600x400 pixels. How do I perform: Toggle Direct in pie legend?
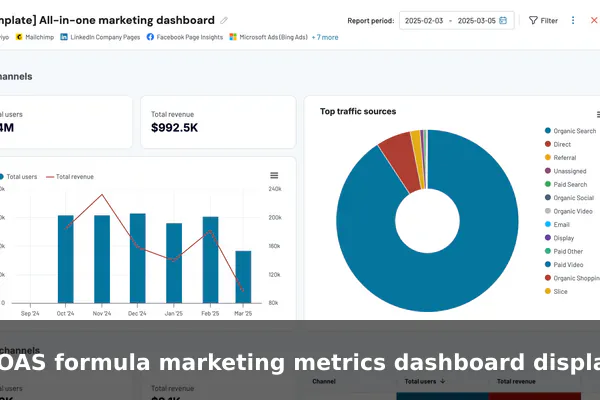click(558, 144)
